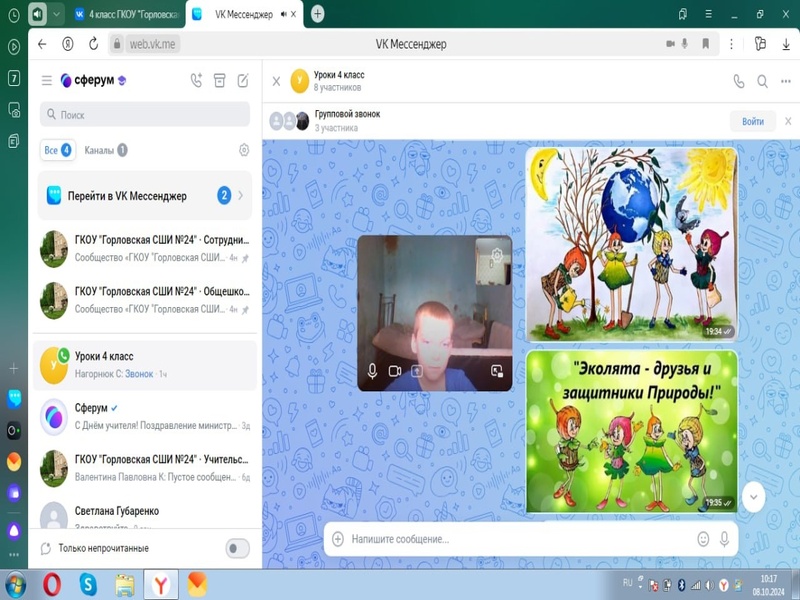Open group call participants avatars
Image resolution: width=800 pixels, height=600 pixels.
(x=289, y=121)
